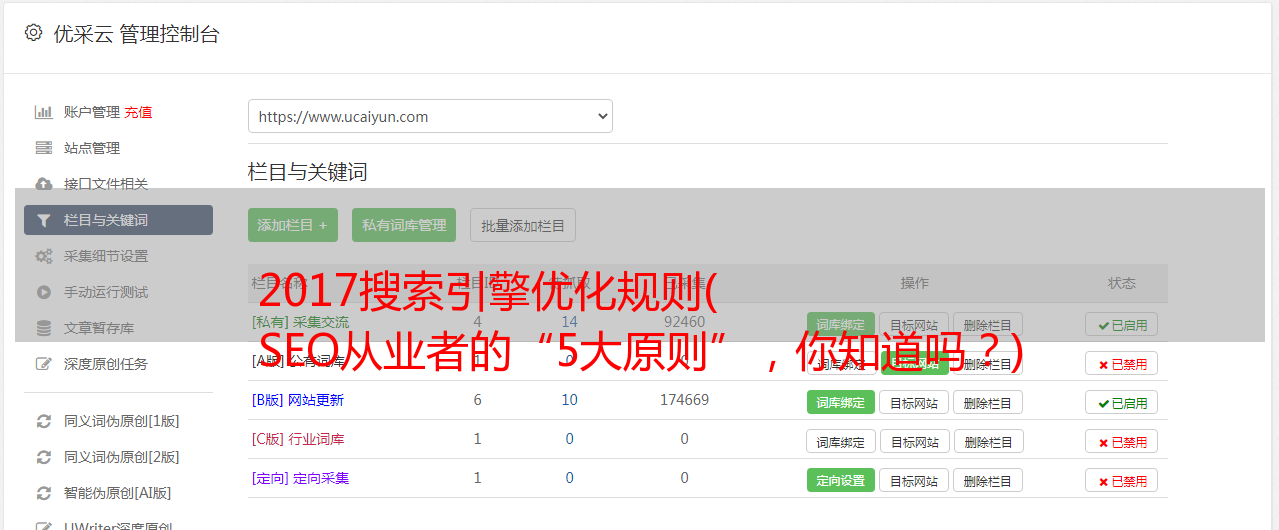Expand the https://www.ucaiyun.com site dropdown
The image size is (1279, 530).
pyautogui.click(x=430, y=116)
